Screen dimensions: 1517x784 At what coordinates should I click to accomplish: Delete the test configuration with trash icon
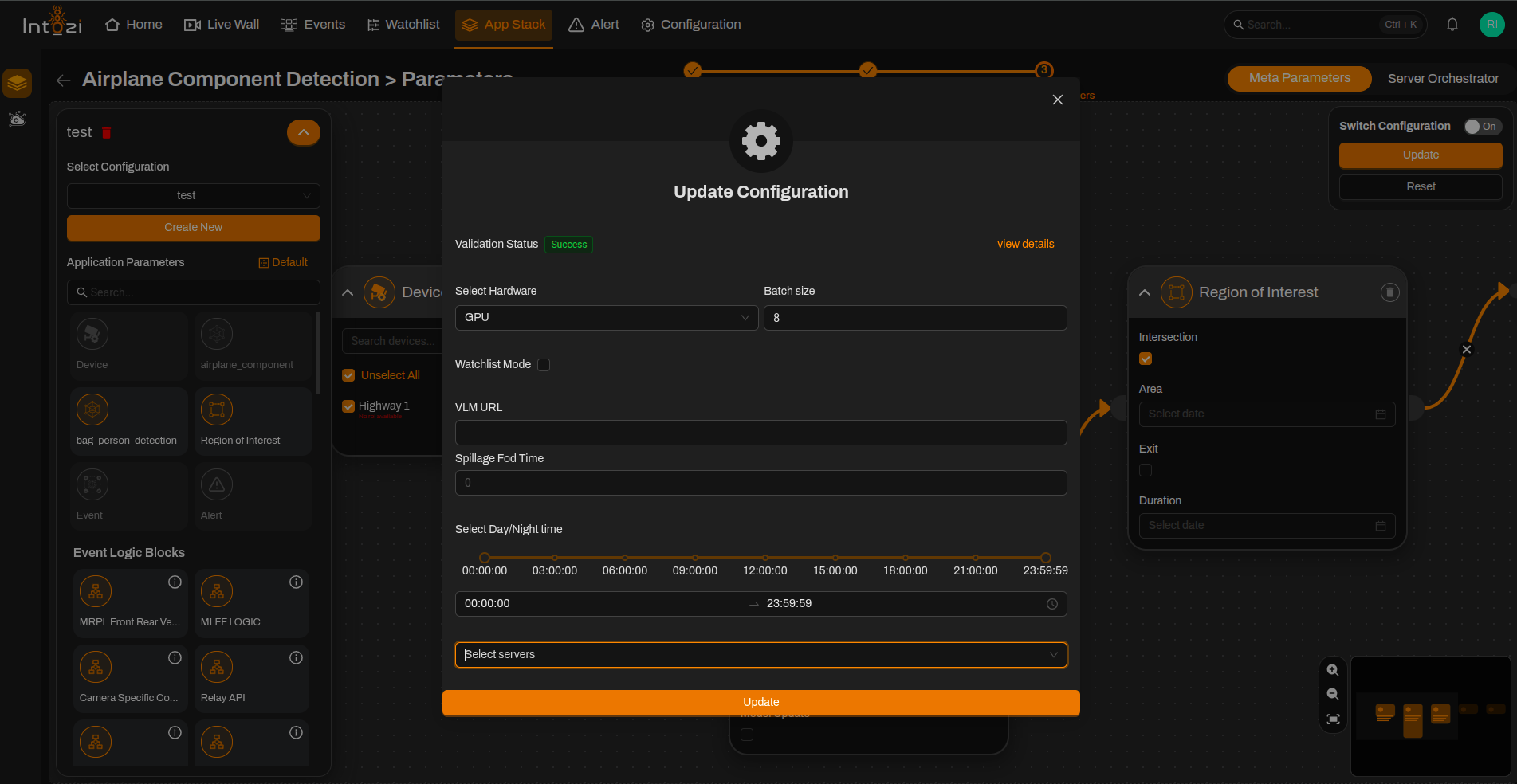point(107,133)
